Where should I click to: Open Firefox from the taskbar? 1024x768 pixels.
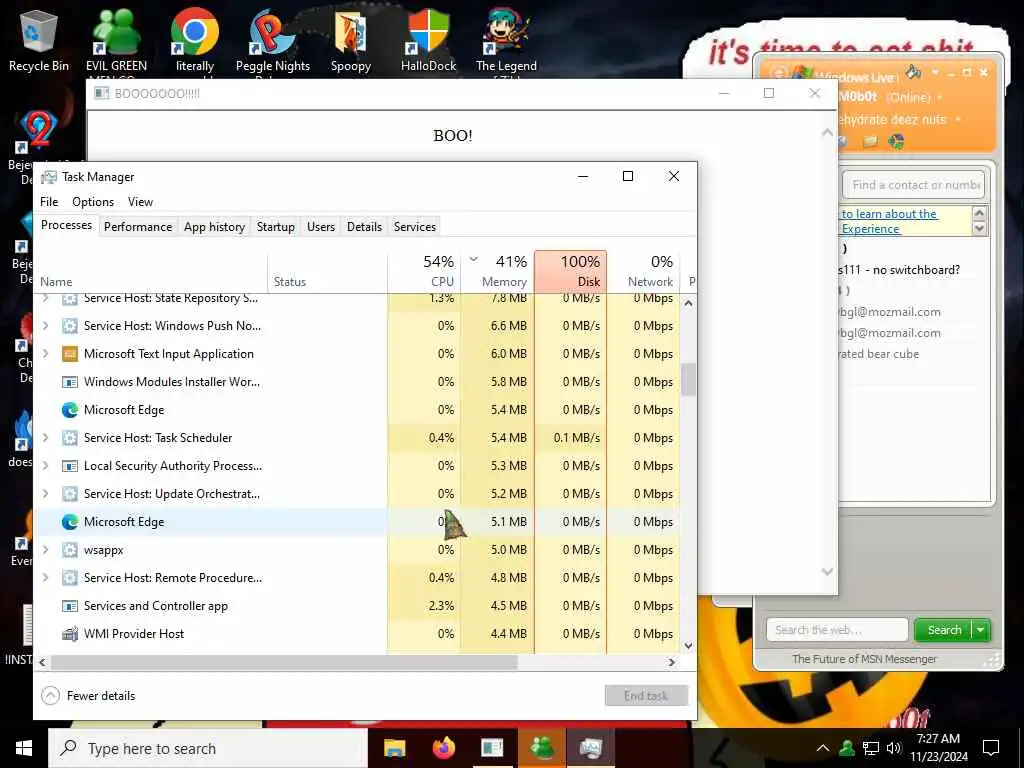pyautogui.click(x=444, y=748)
